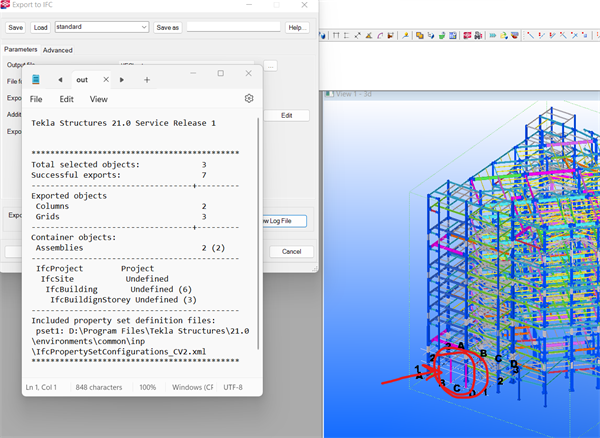This screenshot has height=438, width=600.
Task: Click the new tab plus icon in Notepad
Action: [x=147, y=79]
